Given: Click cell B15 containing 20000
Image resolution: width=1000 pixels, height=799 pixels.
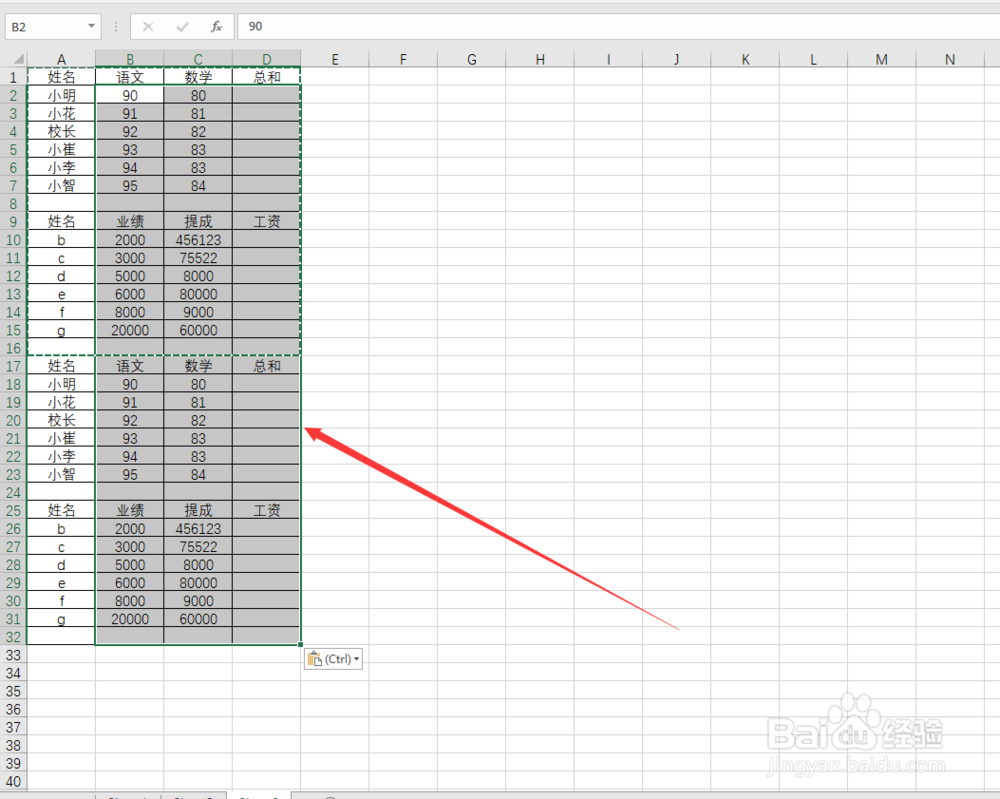Looking at the screenshot, I should coord(129,330).
